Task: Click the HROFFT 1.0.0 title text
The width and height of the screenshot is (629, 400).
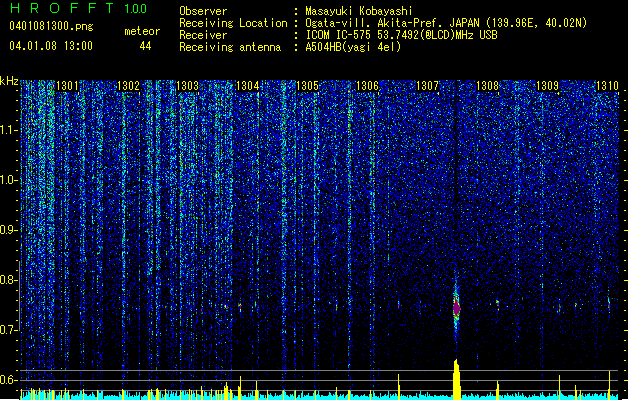Action: pos(79,8)
